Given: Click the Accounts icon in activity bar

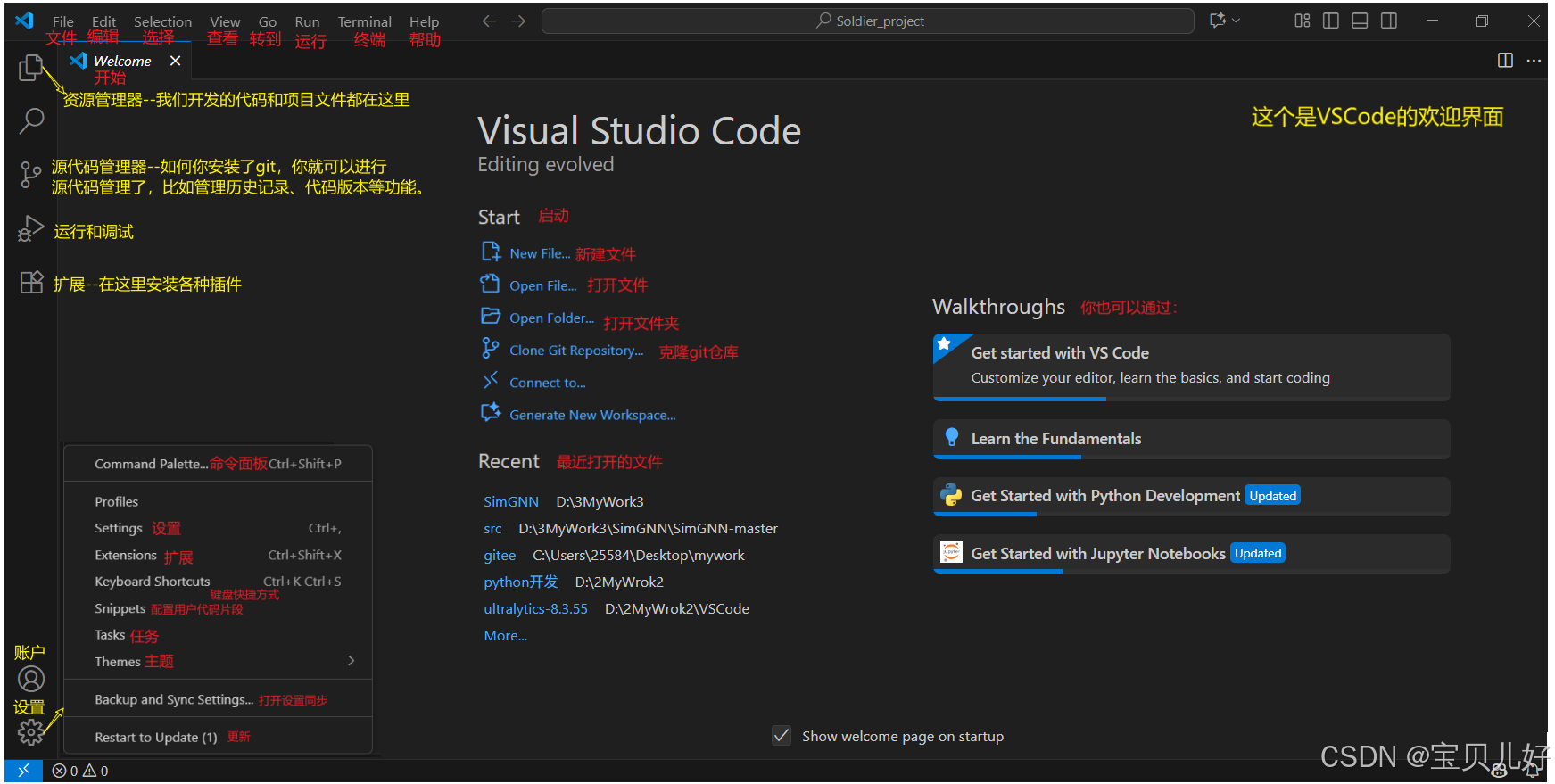Looking at the screenshot, I should pyautogui.click(x=31, y=680).
